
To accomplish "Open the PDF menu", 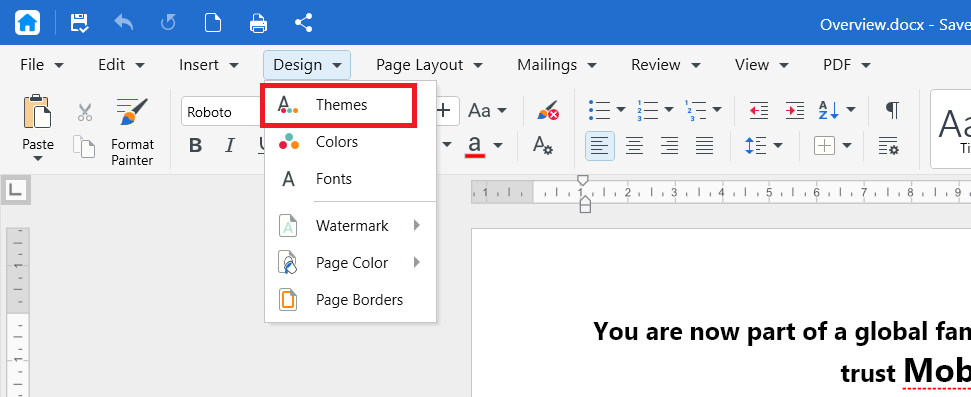I will point(847,65).
